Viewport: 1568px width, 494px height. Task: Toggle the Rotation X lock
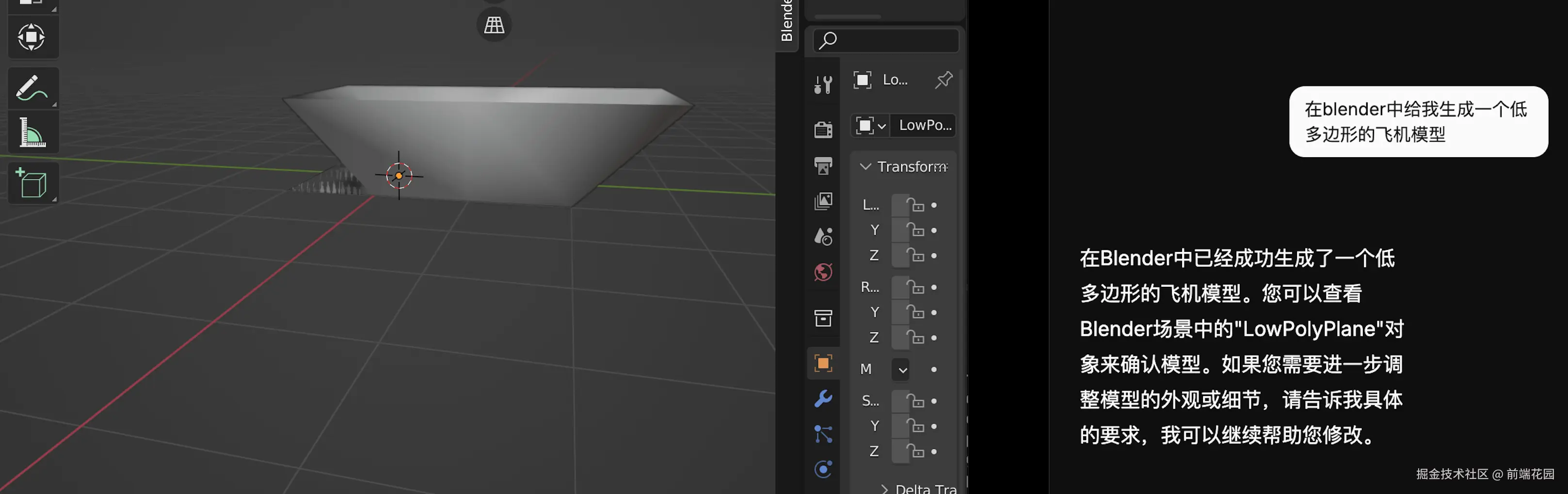(x=915, y=287)
